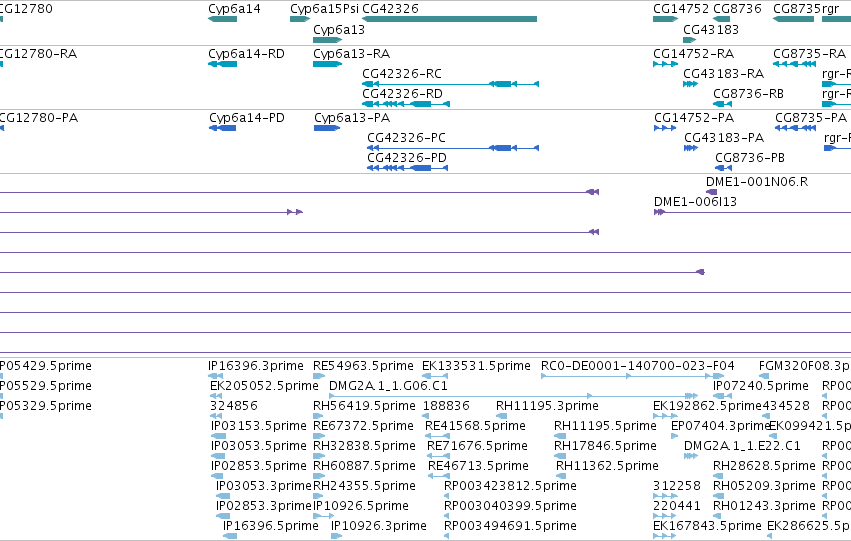The image size is (851, 541).
Task: Click the CG8736-RB transcript label
Action: pyautogui.click(x=748, y=94)
